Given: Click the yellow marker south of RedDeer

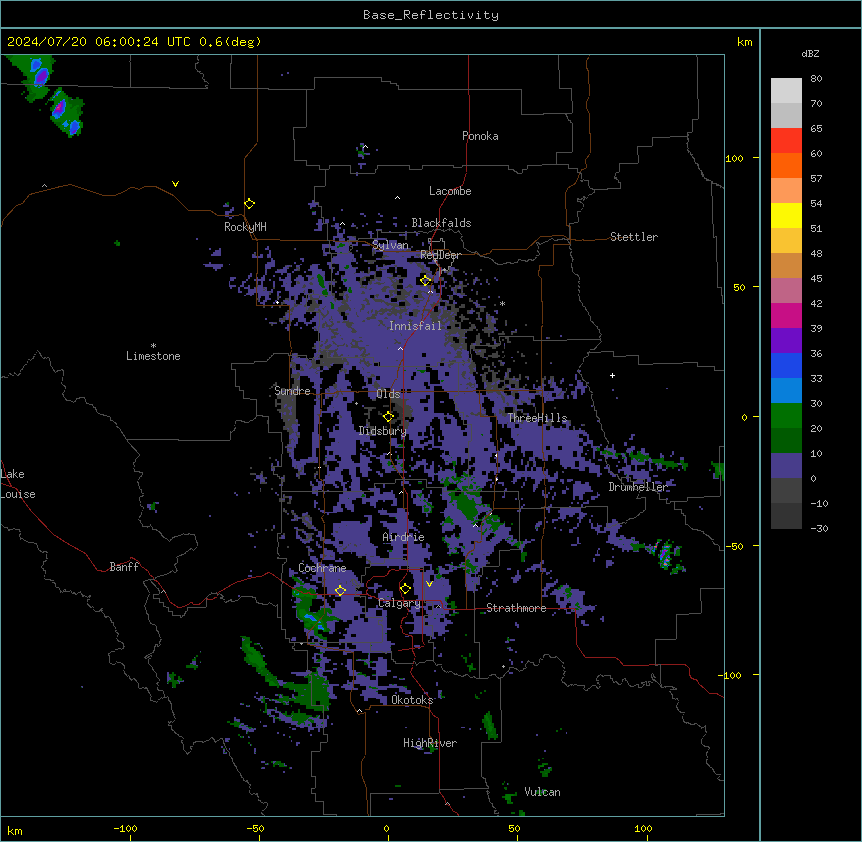Looking at the screenshot, I should click(x=426, y=280).
